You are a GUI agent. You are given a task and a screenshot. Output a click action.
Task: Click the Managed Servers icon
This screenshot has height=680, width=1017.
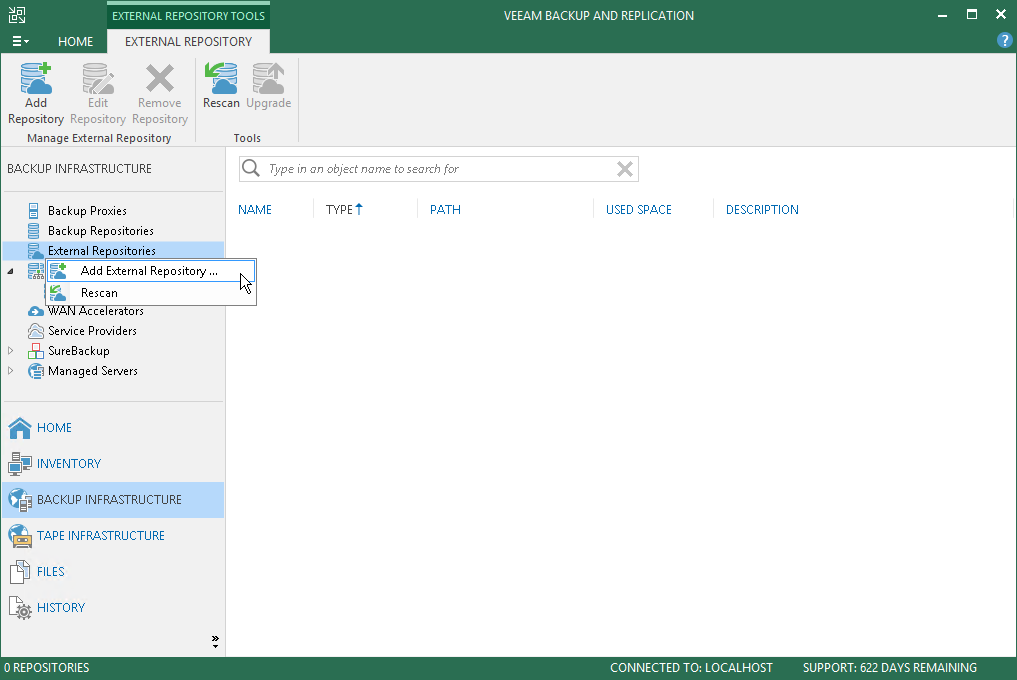pyautogui.click(x=36, y=371)
